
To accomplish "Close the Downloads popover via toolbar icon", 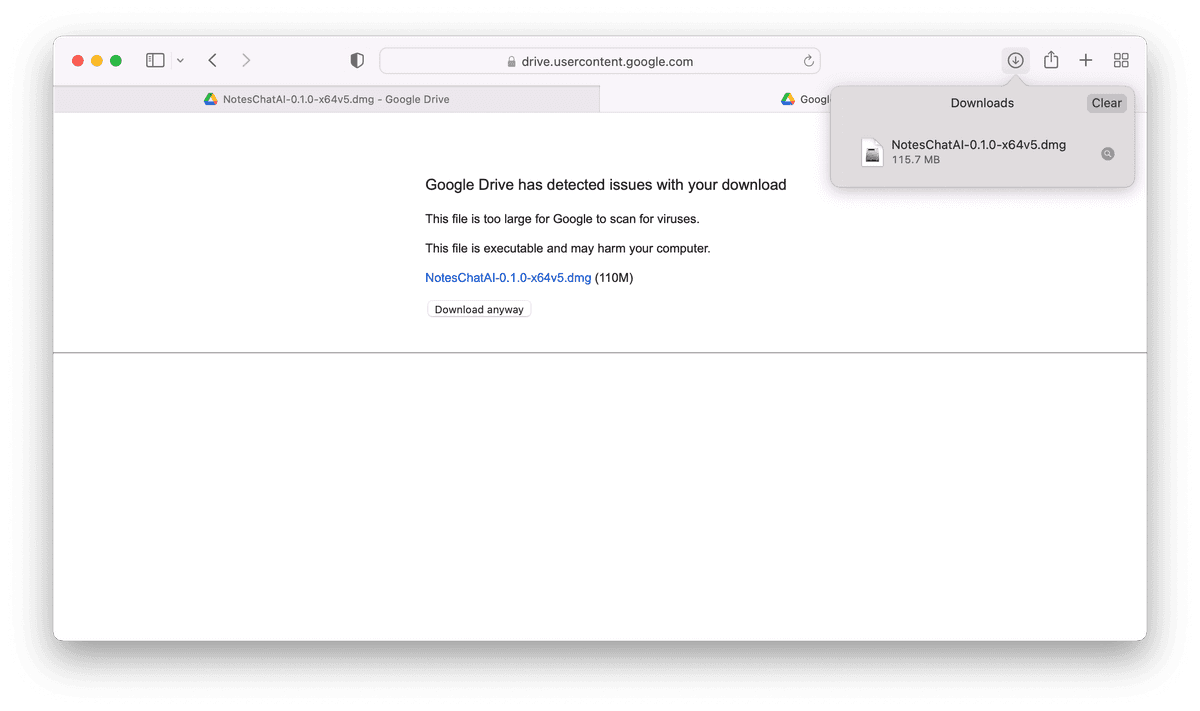I will 1015,61.
